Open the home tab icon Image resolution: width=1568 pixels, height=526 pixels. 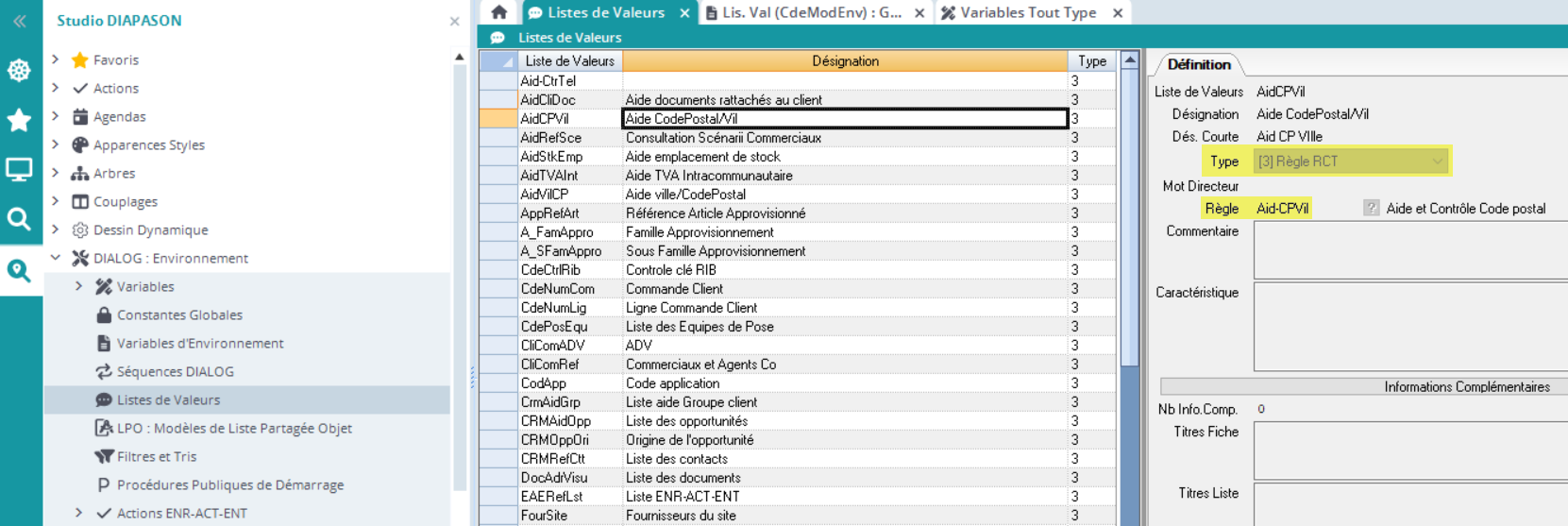499,12
